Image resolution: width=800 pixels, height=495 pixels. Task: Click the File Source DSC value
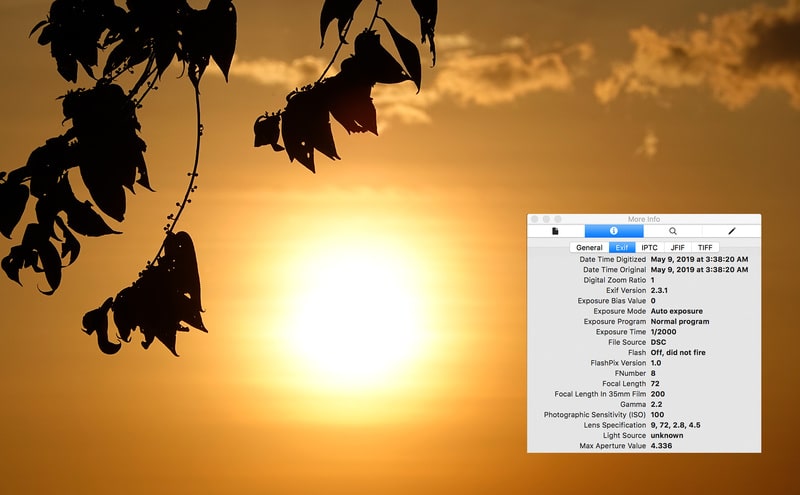658,342
